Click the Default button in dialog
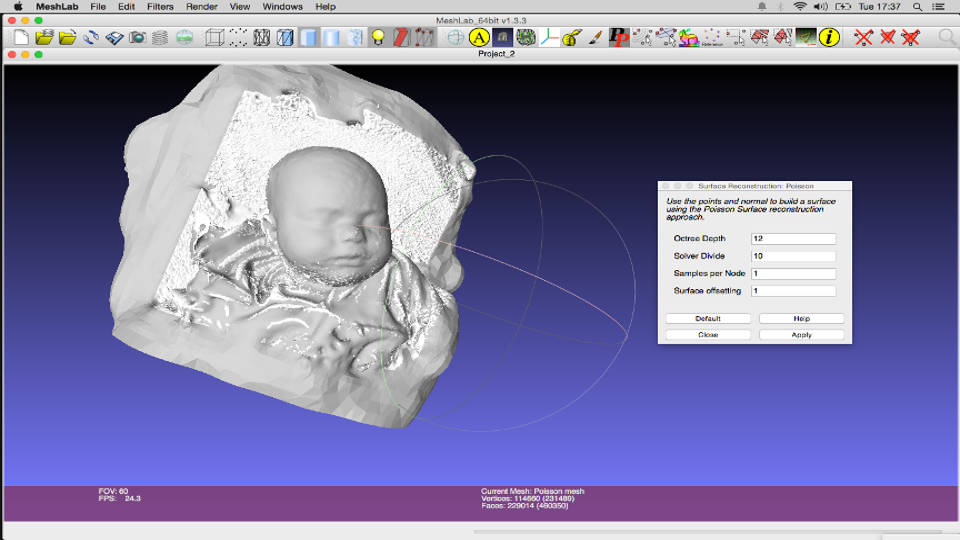Image resolution: width=960 pixels, height=540 pixels. (708, 319)
